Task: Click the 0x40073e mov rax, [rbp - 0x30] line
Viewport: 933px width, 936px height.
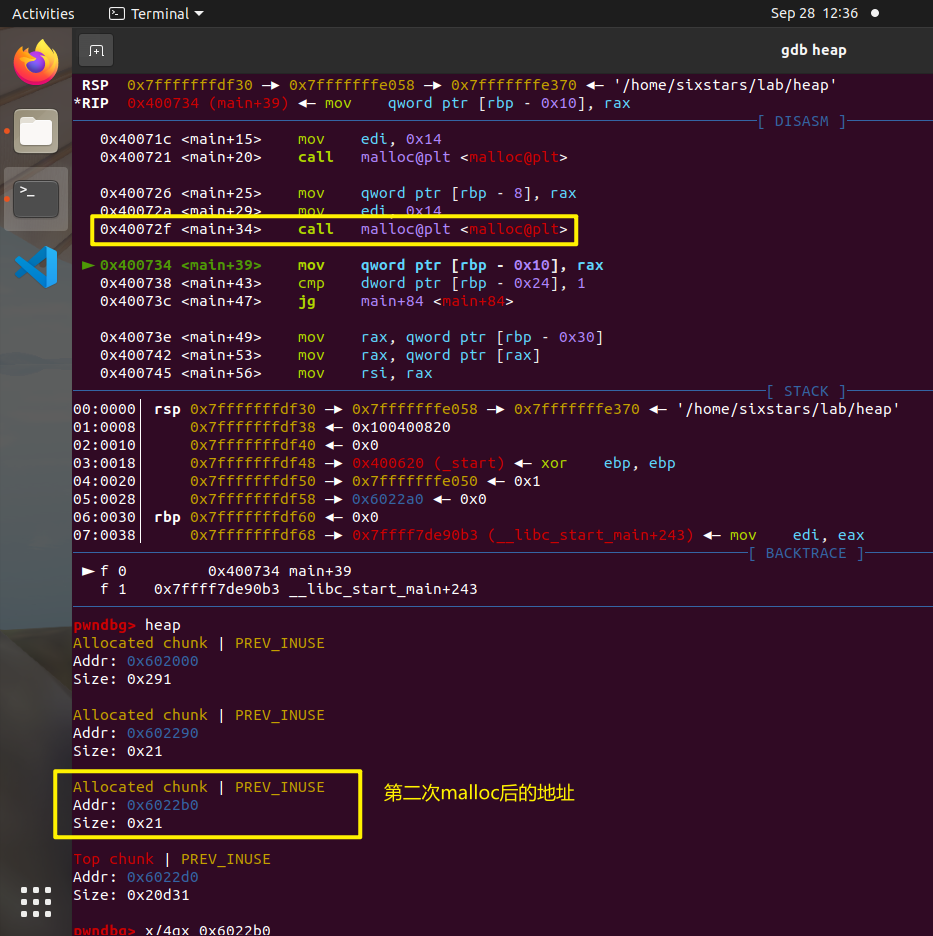Action: (352, 337)
